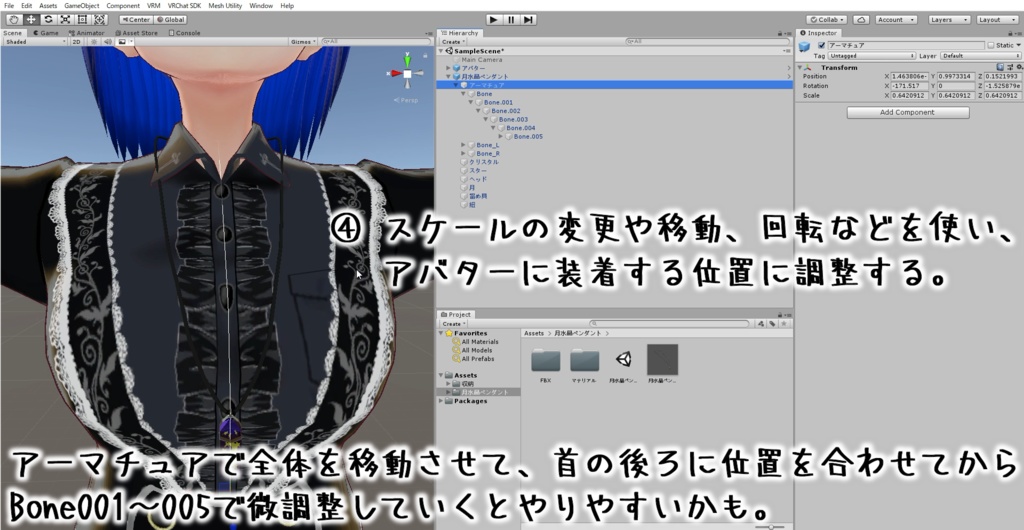Toggle the アーマチュア active checkbox
1024x530 pixels.
click(x=821, y=46)
